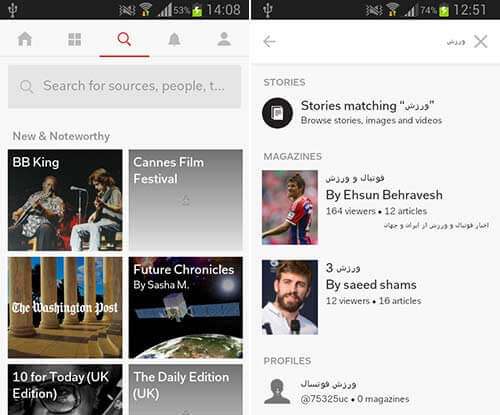
Task: Click the New & Noteworthy heading
Action: point(61,136)
